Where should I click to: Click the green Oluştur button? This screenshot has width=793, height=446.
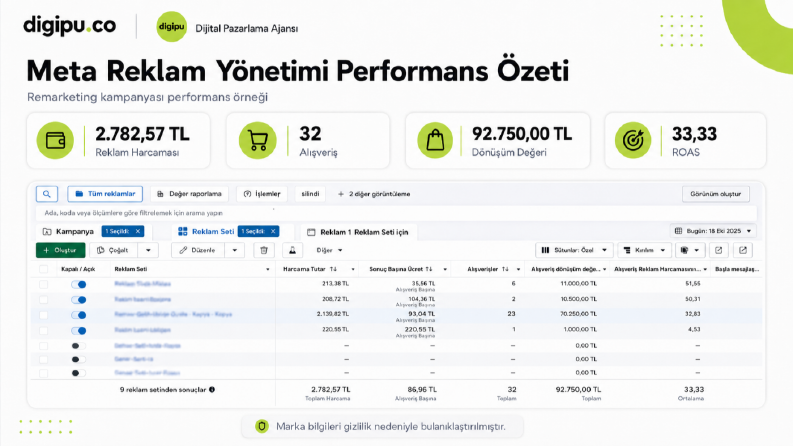click(60, 250)
